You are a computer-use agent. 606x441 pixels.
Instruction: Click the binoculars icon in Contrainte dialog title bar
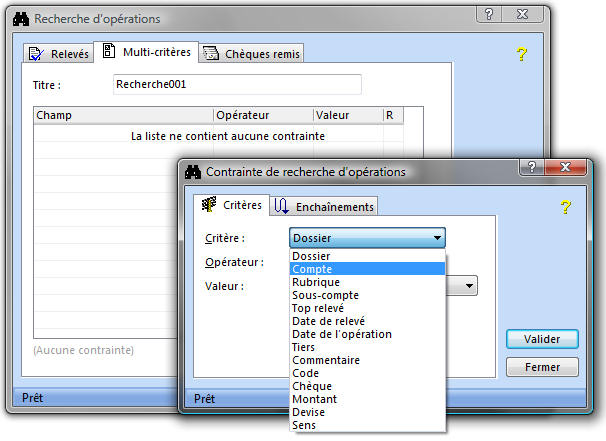pyautogui.click(x=193, y=171)
